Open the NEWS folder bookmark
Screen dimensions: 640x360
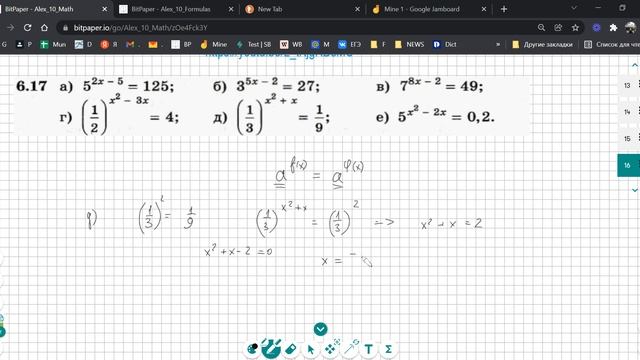coord(409,44)
